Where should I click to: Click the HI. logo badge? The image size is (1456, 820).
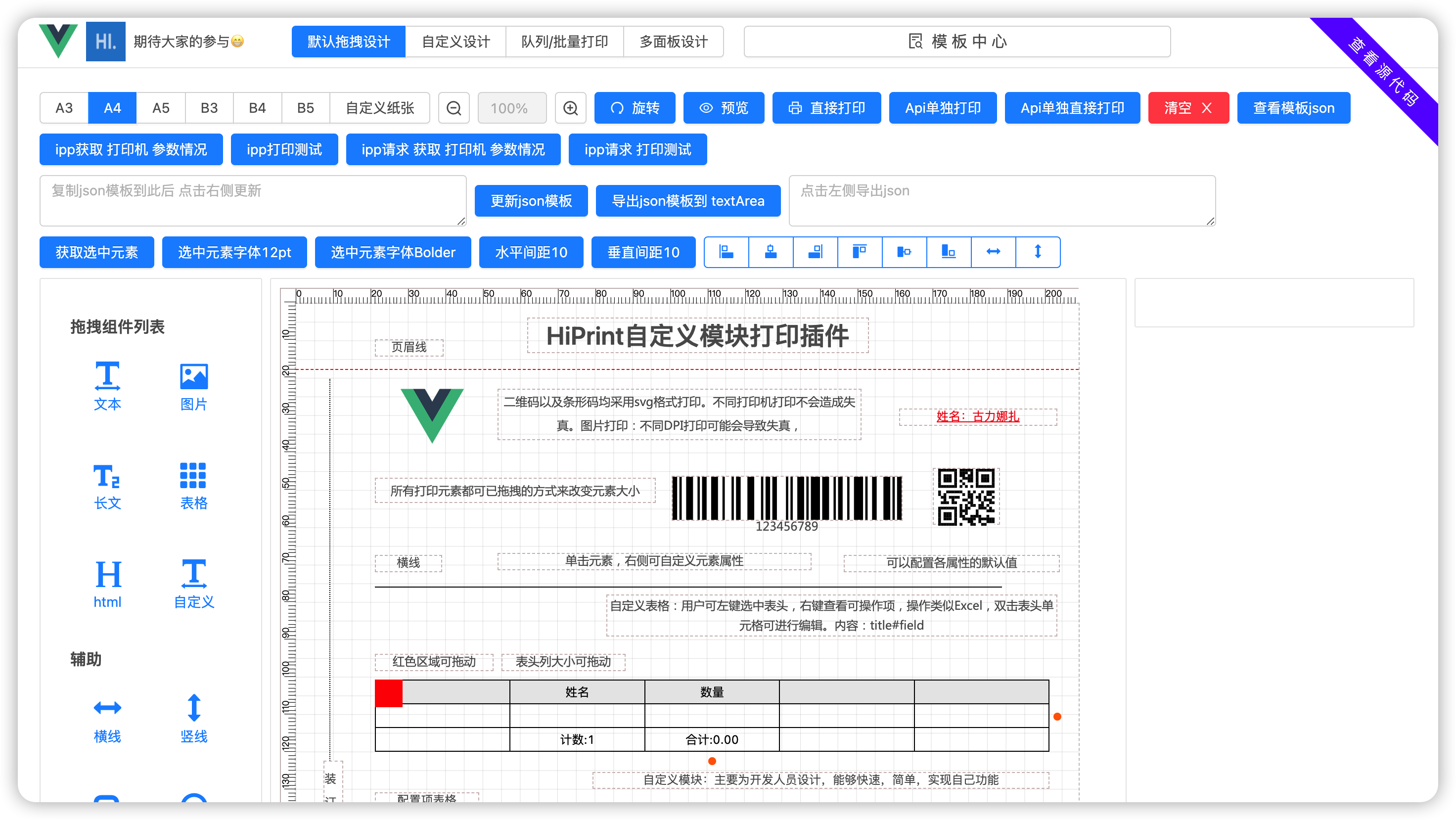click(x=106, y=41)
